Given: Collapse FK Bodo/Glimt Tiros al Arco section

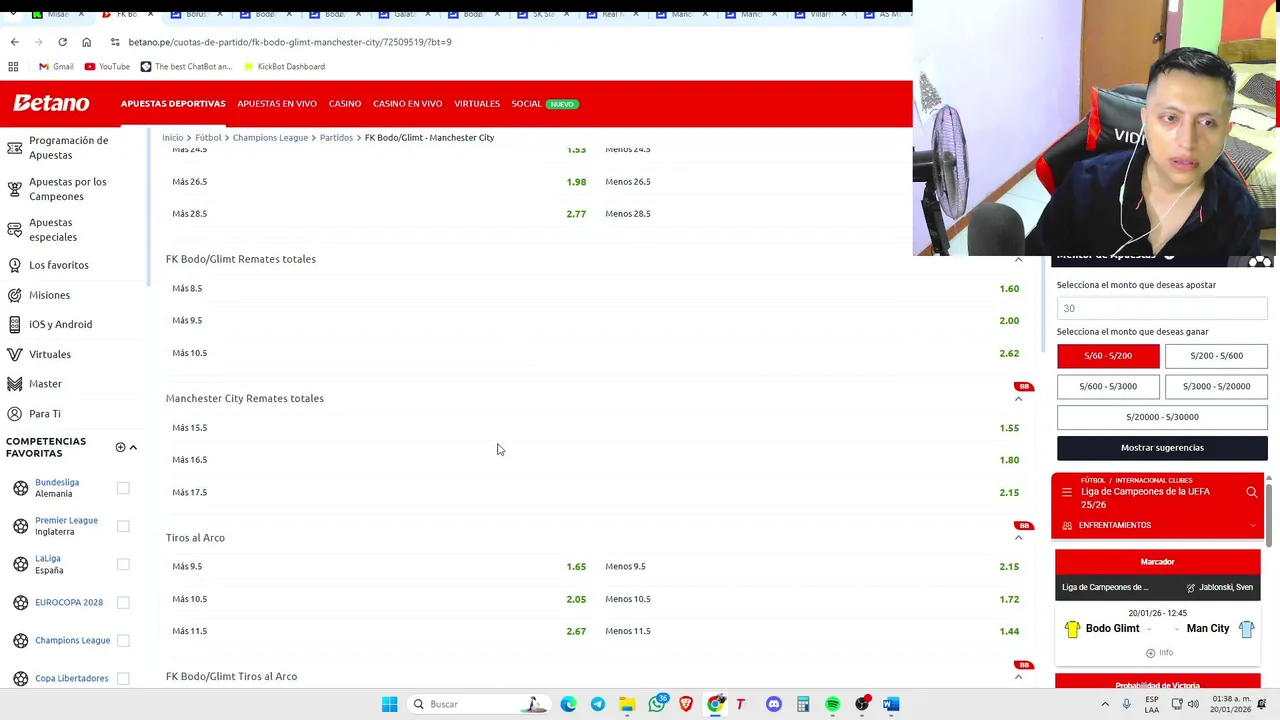Looking at the screenshot, I should click(x=1018, y=677).
